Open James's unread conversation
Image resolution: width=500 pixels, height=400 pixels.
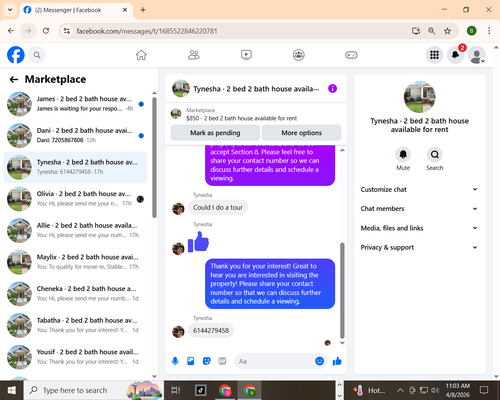tap(75, 104)
